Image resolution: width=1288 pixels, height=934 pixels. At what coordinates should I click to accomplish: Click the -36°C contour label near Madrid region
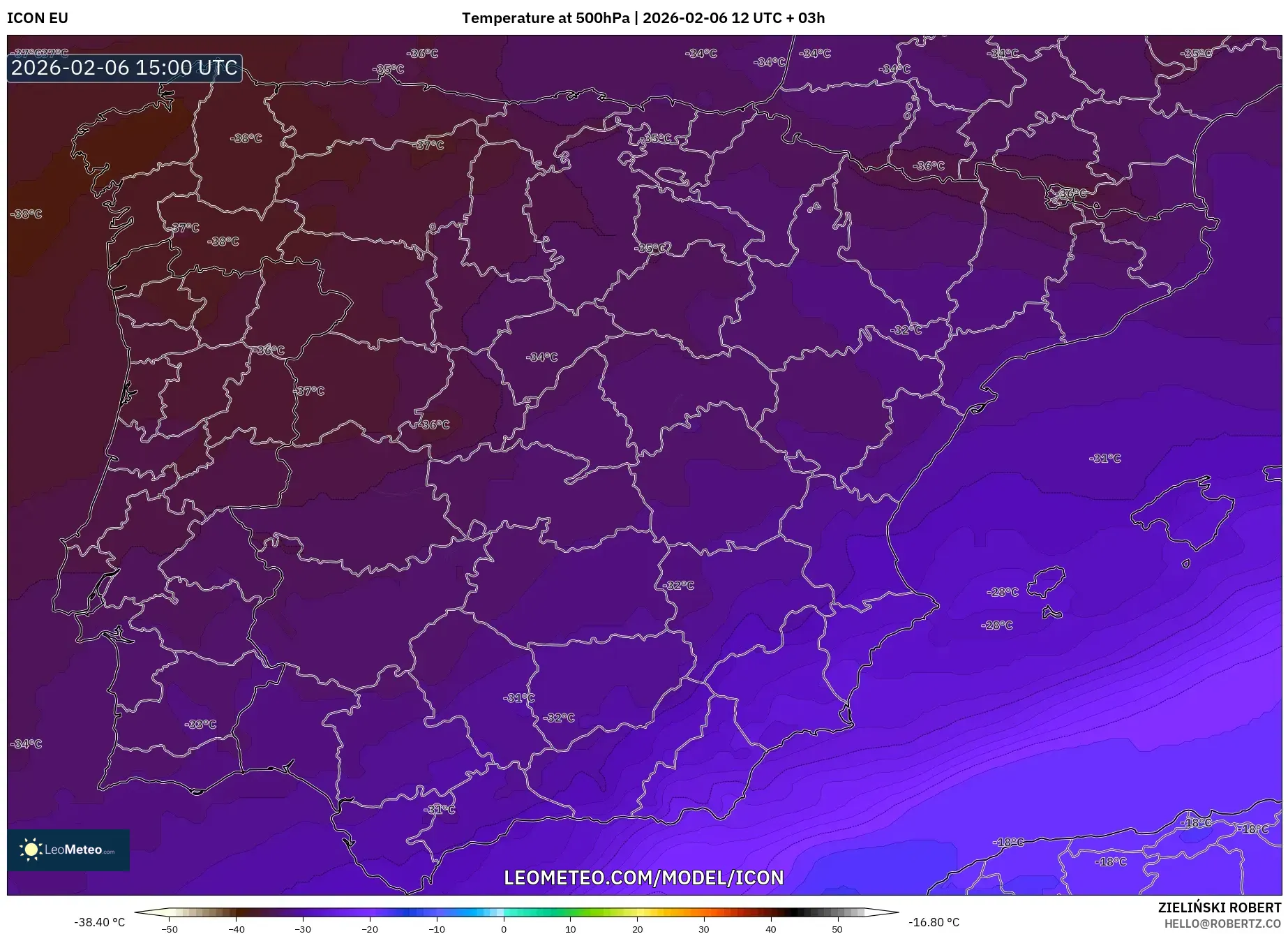click(433, 424)
